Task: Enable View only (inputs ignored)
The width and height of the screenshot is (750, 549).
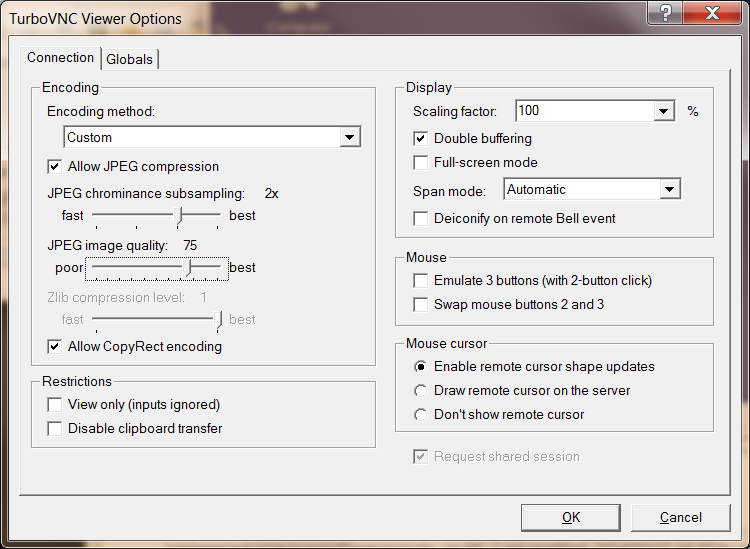Action: click(55, 405)
